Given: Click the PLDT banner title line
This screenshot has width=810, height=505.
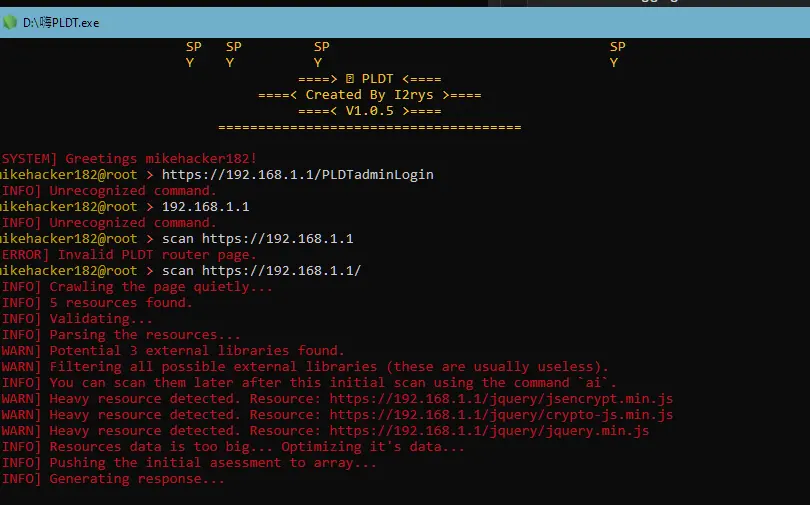Looking at the screenshot, I should [370, 79].
